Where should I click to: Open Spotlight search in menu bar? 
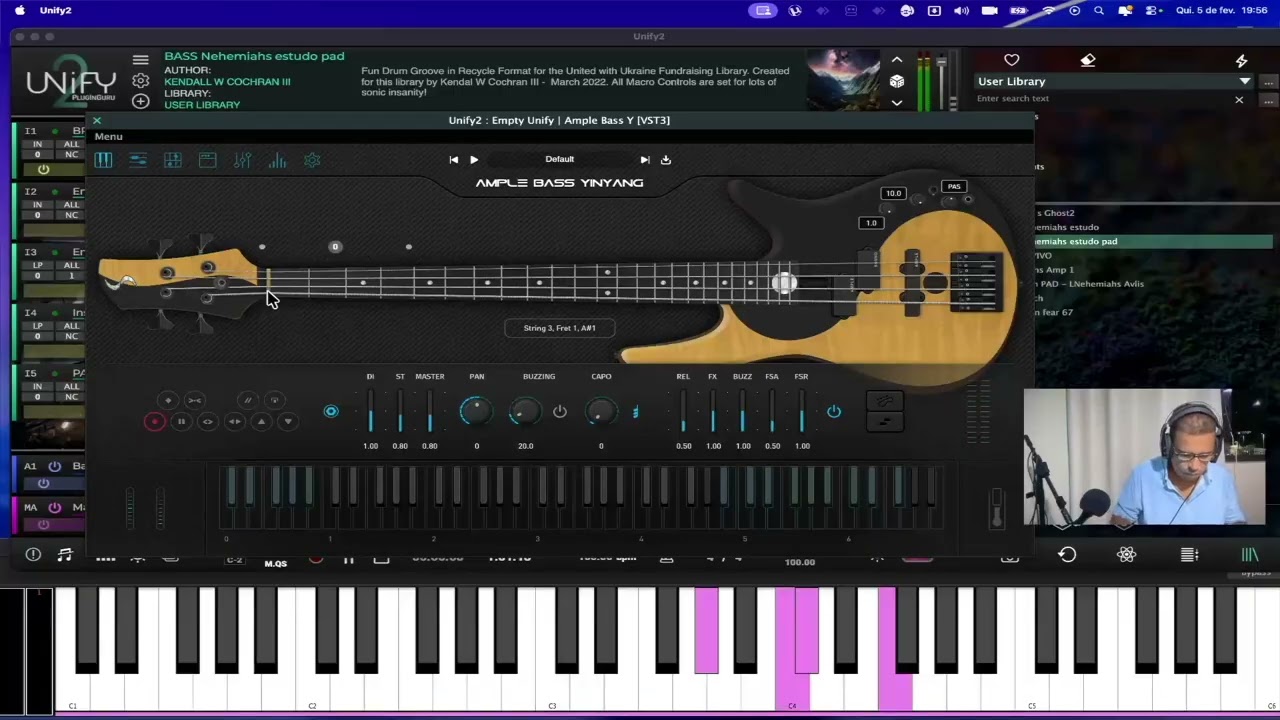[x=1099, y=10]
